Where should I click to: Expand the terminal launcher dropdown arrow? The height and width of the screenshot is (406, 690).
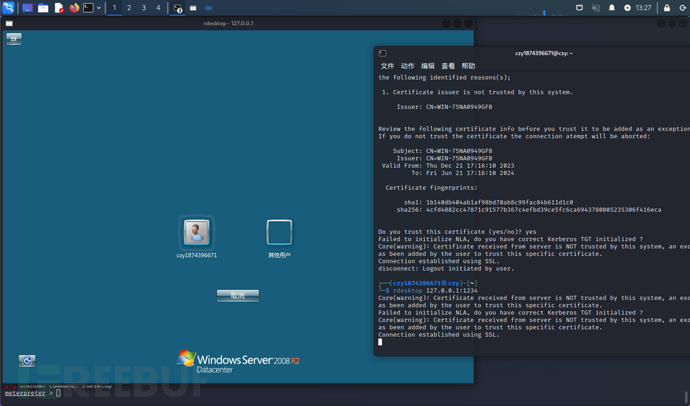[x=99, y=8]
